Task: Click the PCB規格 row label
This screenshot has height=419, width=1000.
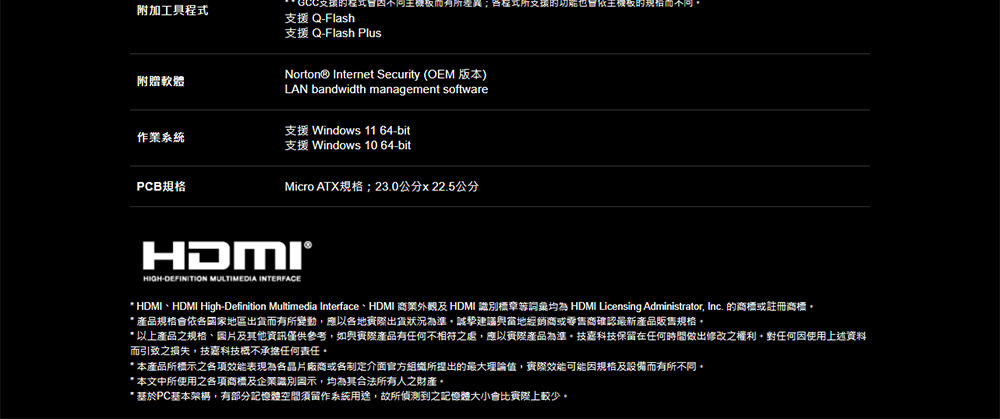Action: coord(161,187)
